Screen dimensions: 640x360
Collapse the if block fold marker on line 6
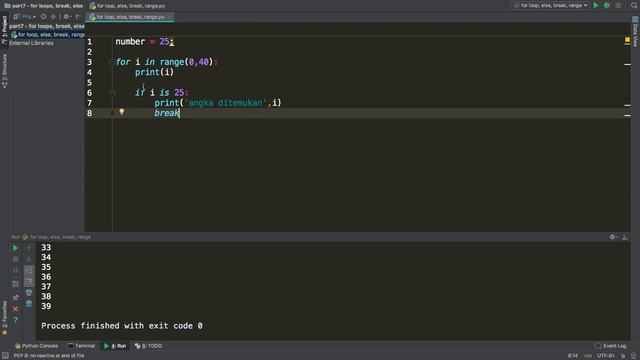click(x=111, y=93)
